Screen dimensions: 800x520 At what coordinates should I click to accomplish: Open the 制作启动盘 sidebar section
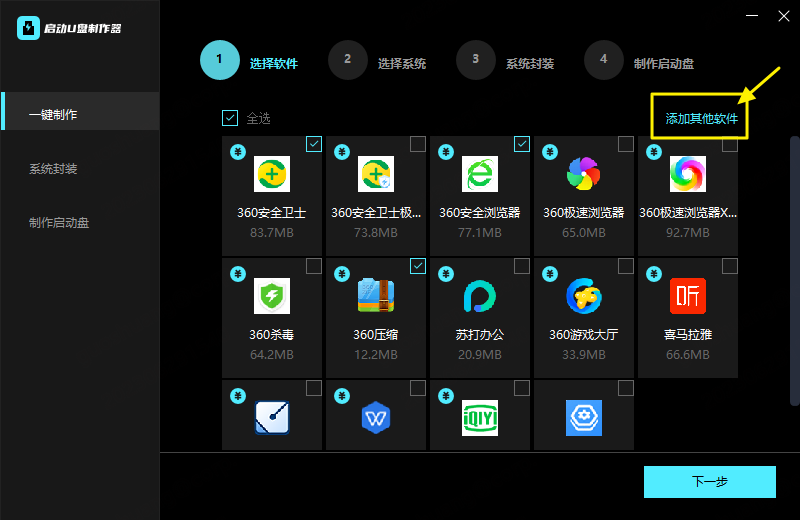pyautogui.click(x=59, y=223)
